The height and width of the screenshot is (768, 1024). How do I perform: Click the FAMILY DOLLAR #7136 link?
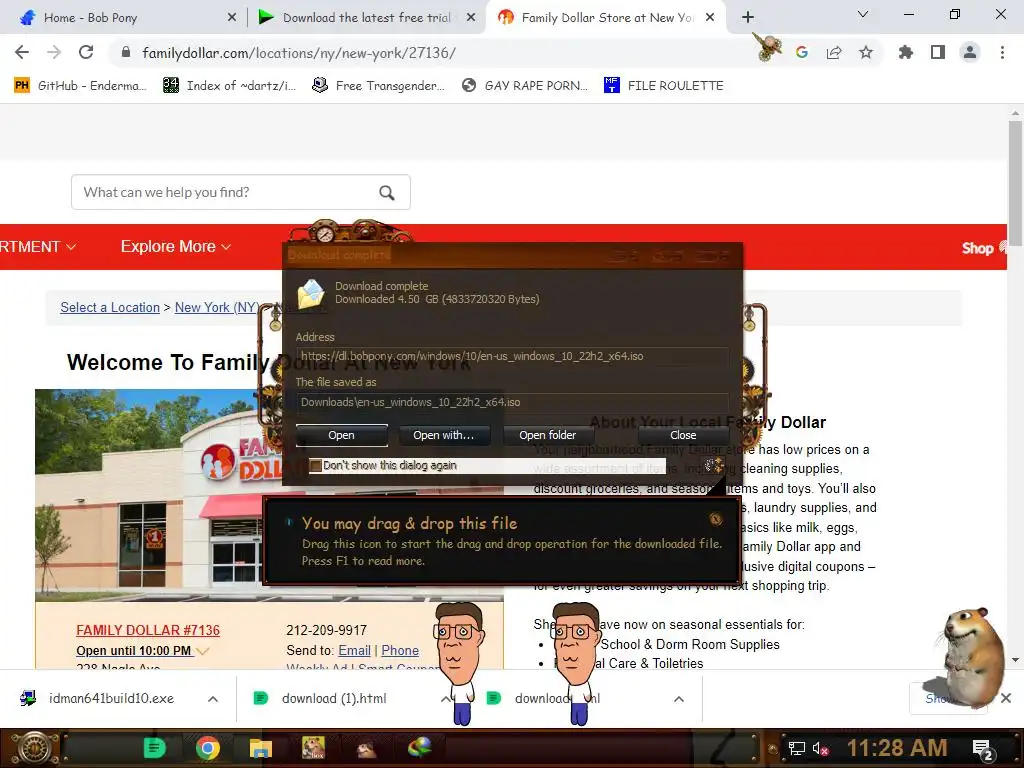coord(148,630)
